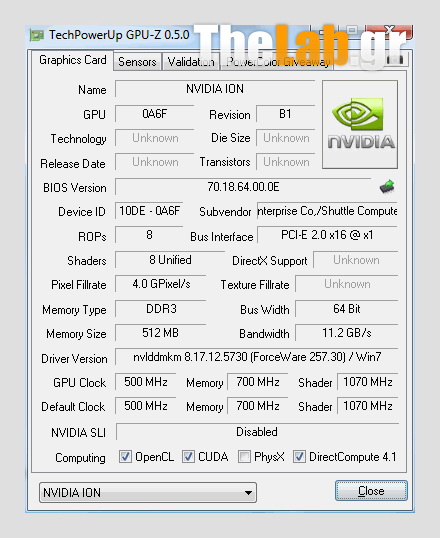Viewport: 440px width, 538px height.
Task: Click the Transistors Unknown field
Action: [x=285, y=162]
